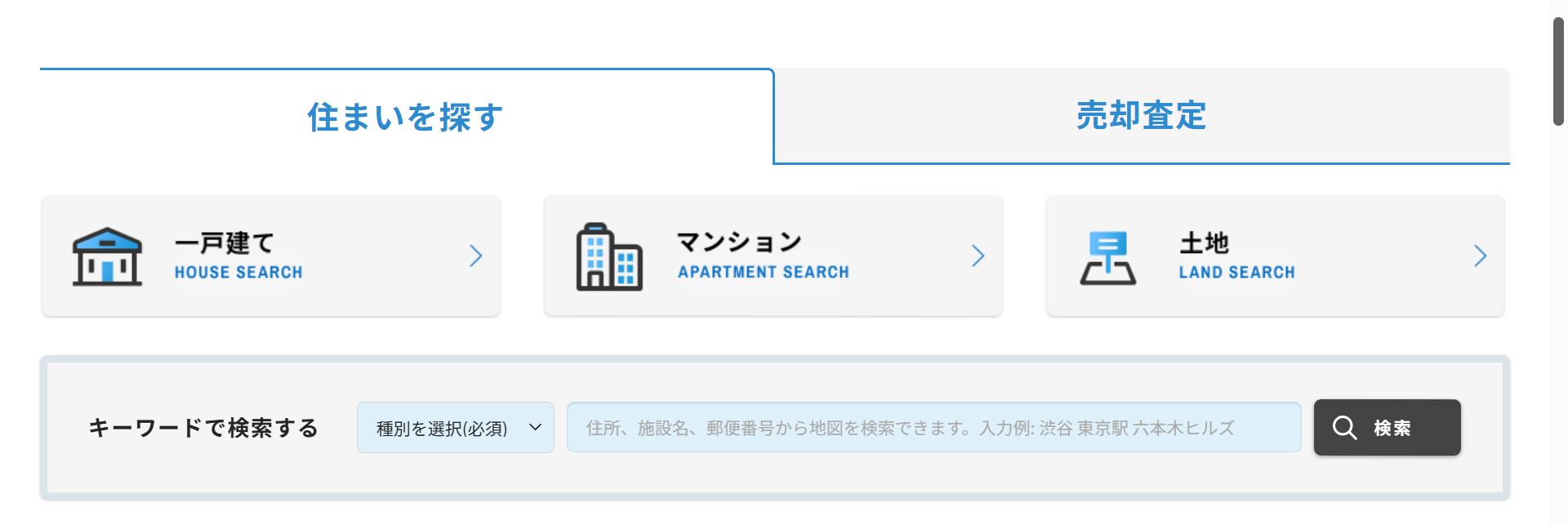Click the dropdown chevron next to 種別を選択
Screen dimensions: 1568x525
tap(536, 427)
